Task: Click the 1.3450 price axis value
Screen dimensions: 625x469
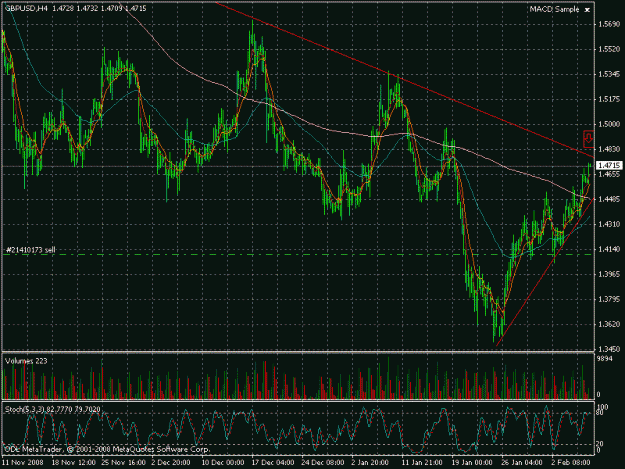Action: 609,349
